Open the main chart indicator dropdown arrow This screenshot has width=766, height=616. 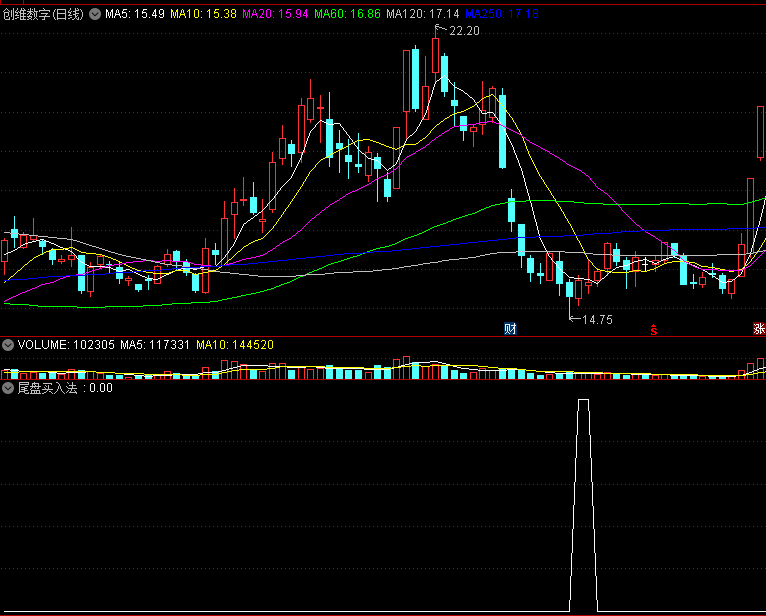[x=95, y=14]
